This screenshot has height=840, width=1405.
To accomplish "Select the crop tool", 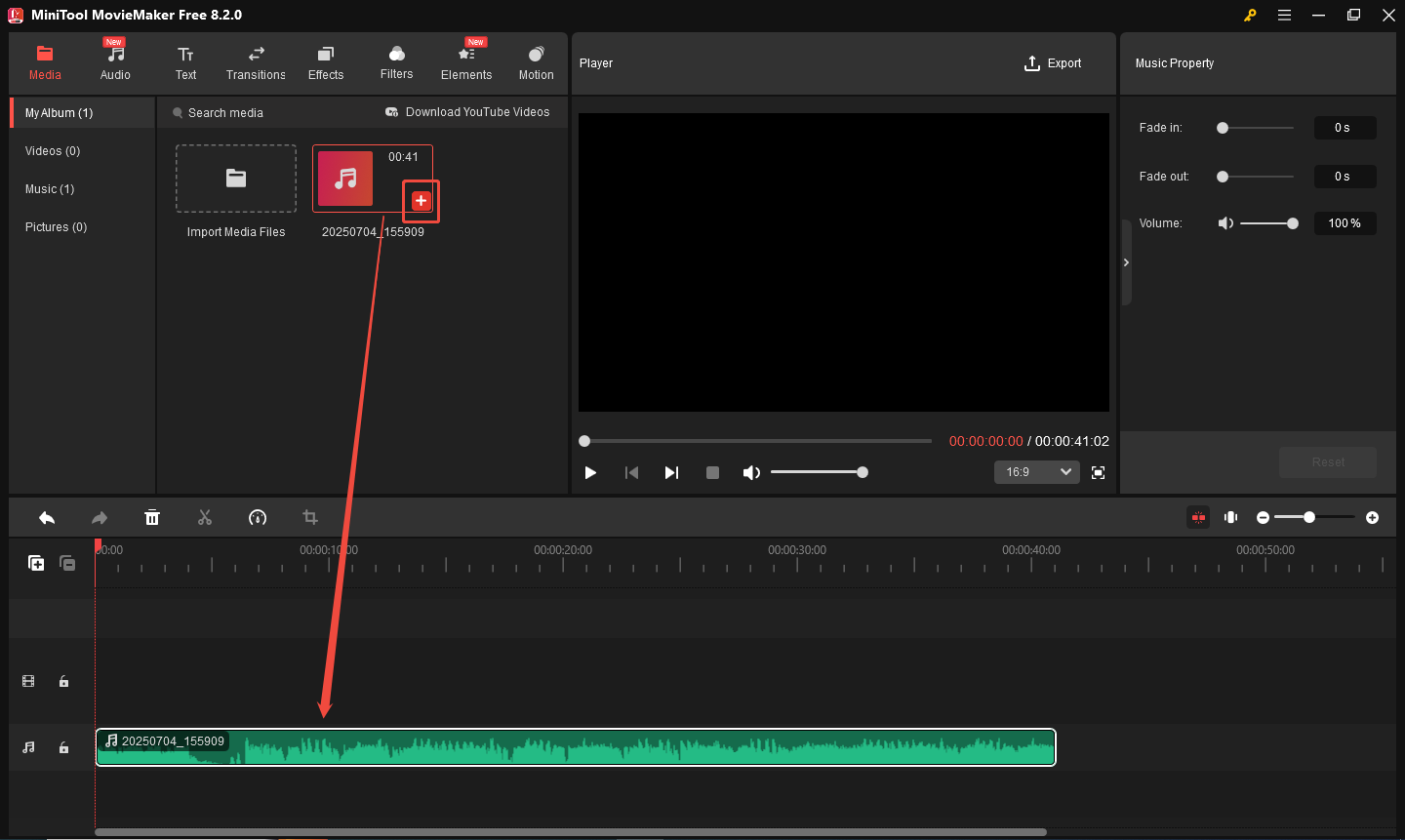I will (310, 517).
